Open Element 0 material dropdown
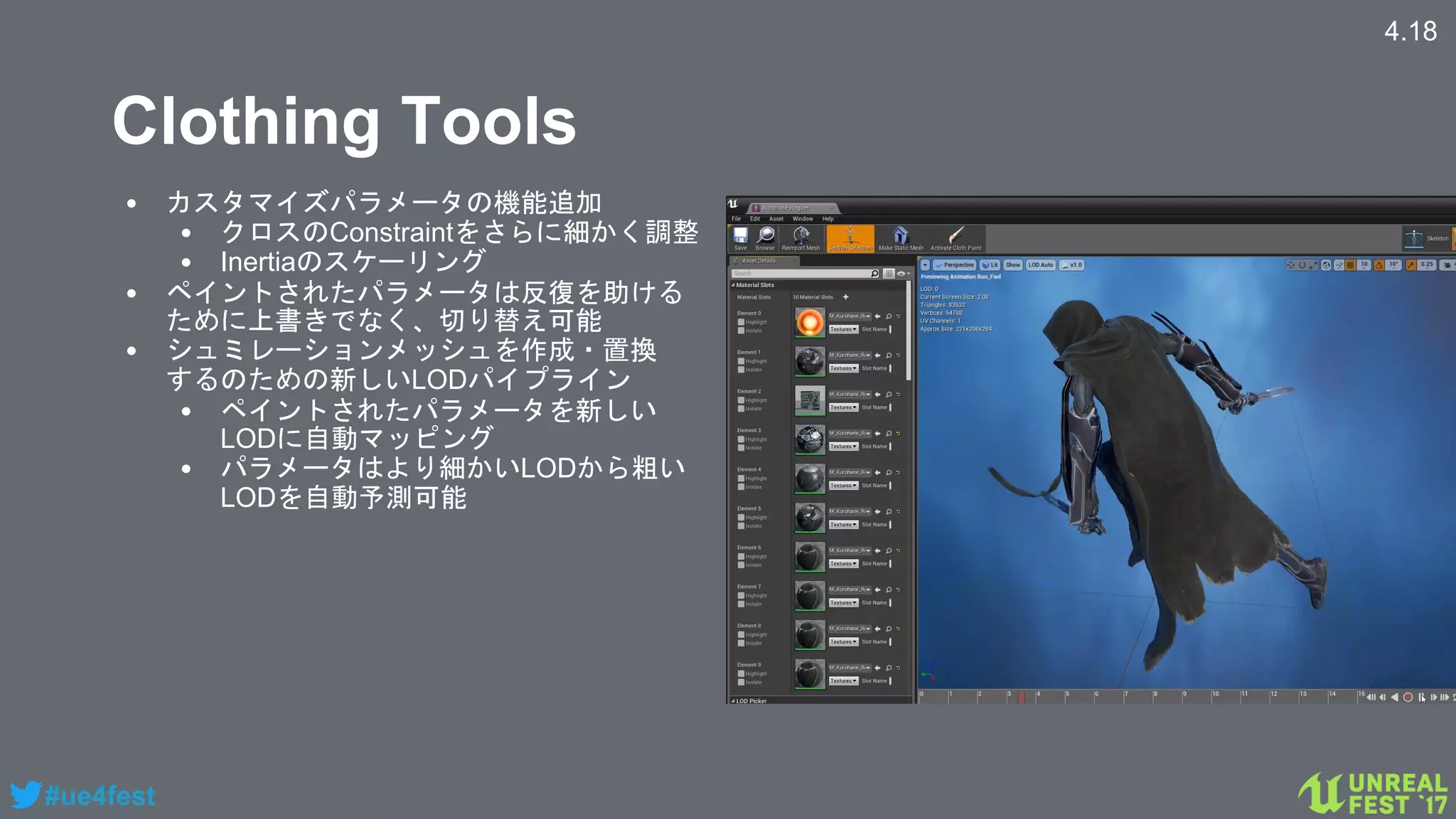Image resolution: width=1456 pixels, height=819 pixels. (850, 316)
